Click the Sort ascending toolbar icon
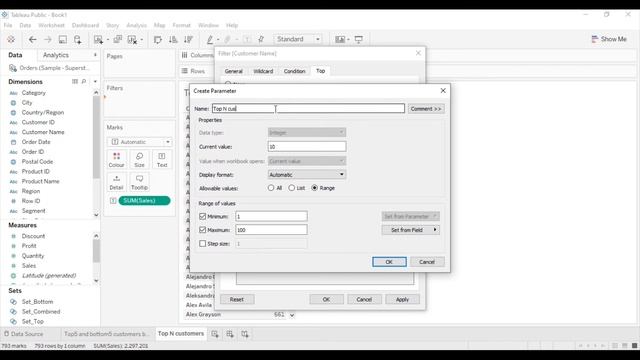Image resolution: width=640 pixels, height=360 pixels. (x=173, y=39)
